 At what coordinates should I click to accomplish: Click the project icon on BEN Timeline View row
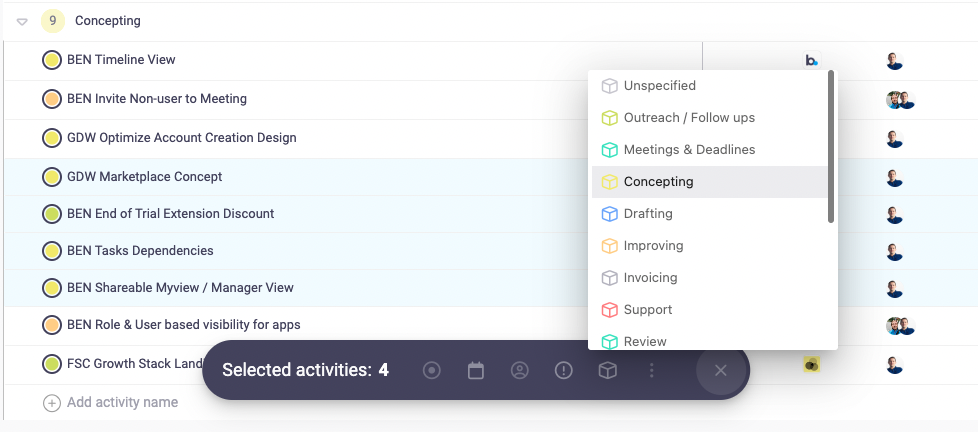tap(811, 60)
